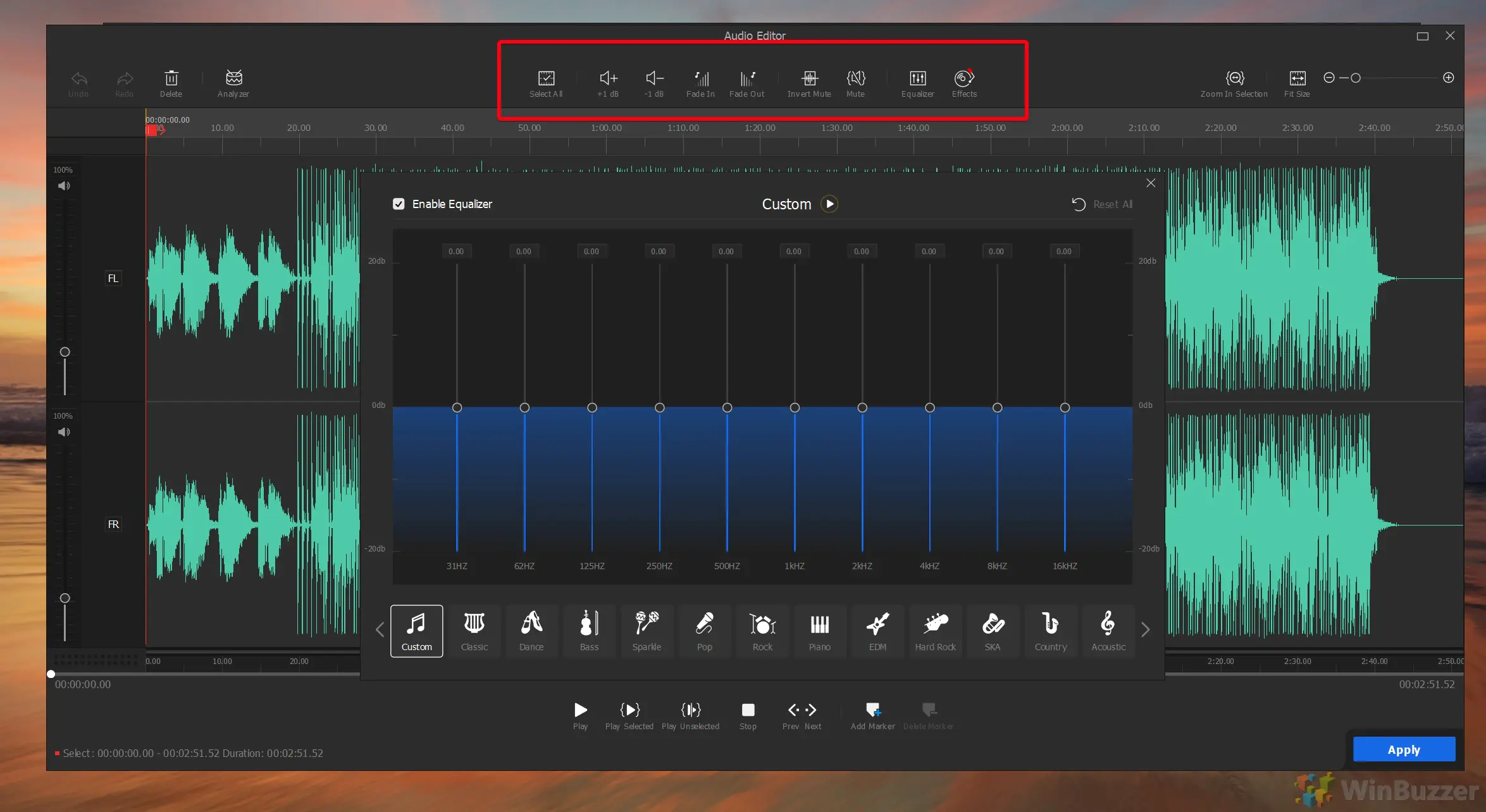Open the Effects panel
This screenshot has width=1486, height=812.
point(963,83)
